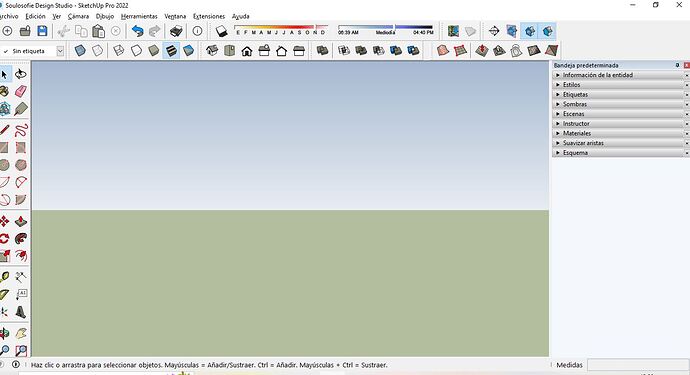Apply Shaded With Textures face style
This screenshot has width=690, height=375.
pos(171,51)
